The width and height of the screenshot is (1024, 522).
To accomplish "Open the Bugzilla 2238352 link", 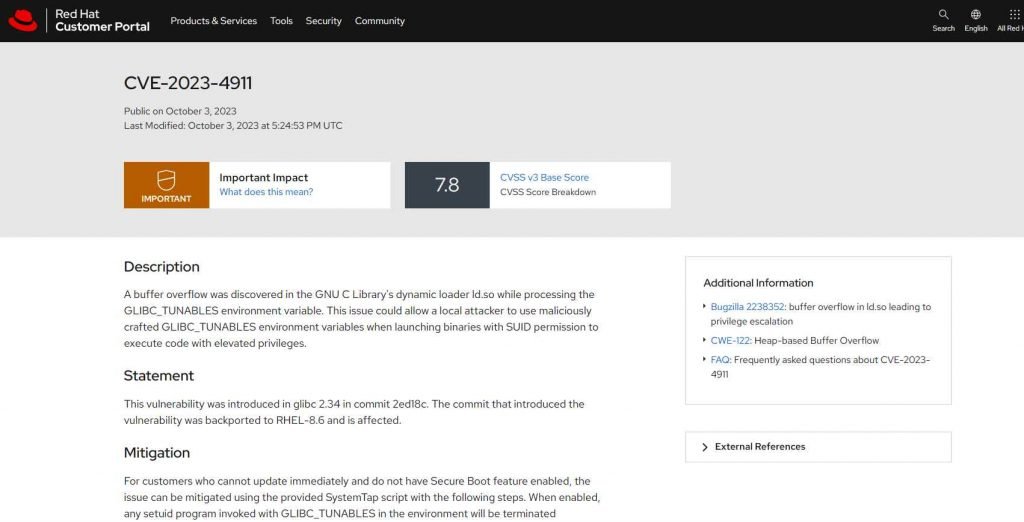I will [x=747, y=306].
